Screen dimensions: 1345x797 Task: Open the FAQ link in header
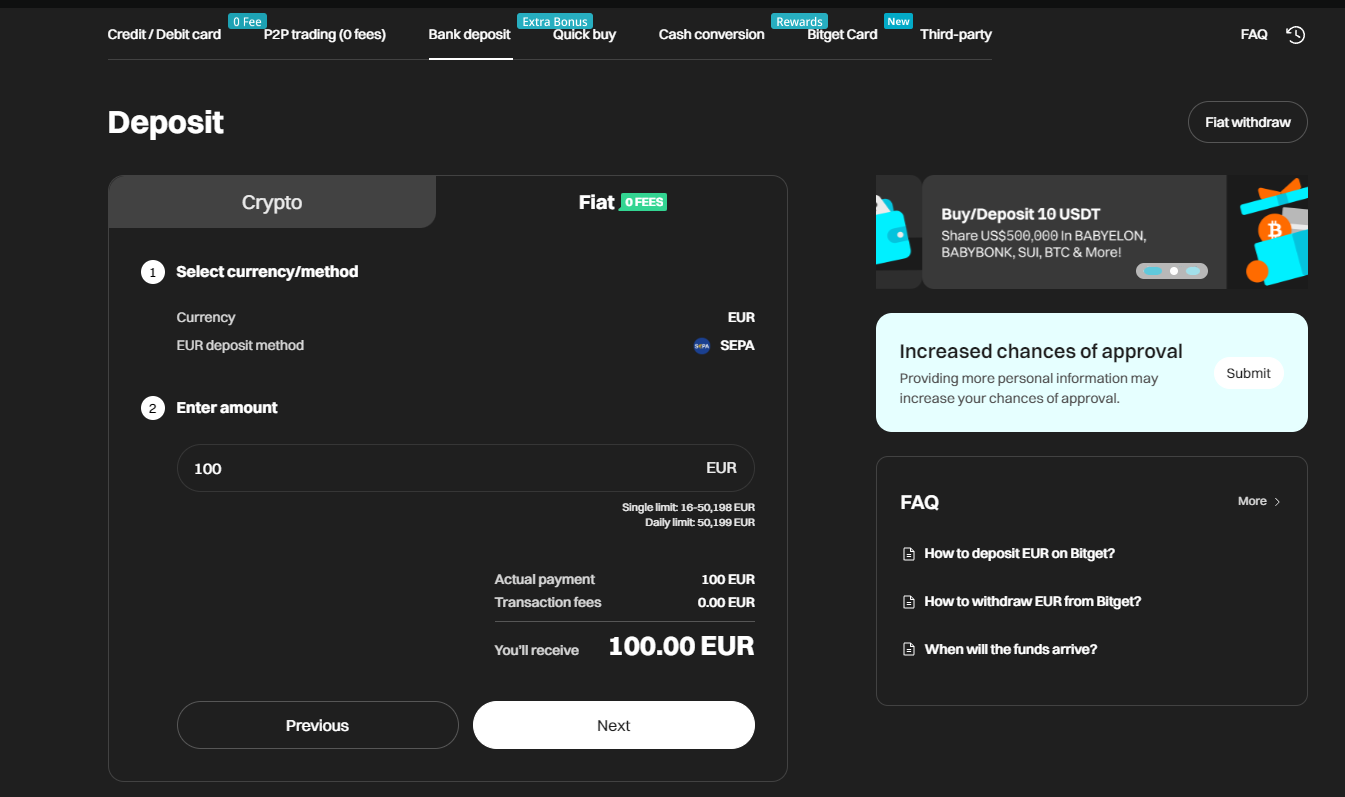pos(1254,35)
